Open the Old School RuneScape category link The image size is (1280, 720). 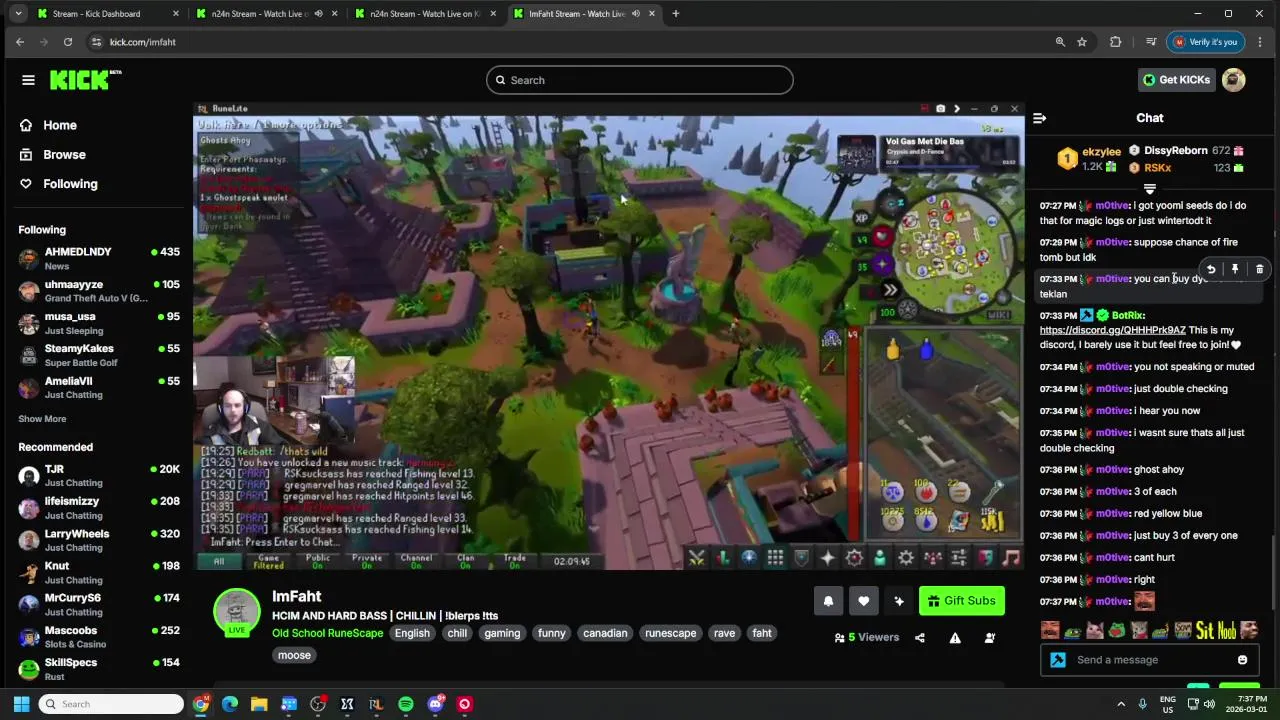click(327, 633)
